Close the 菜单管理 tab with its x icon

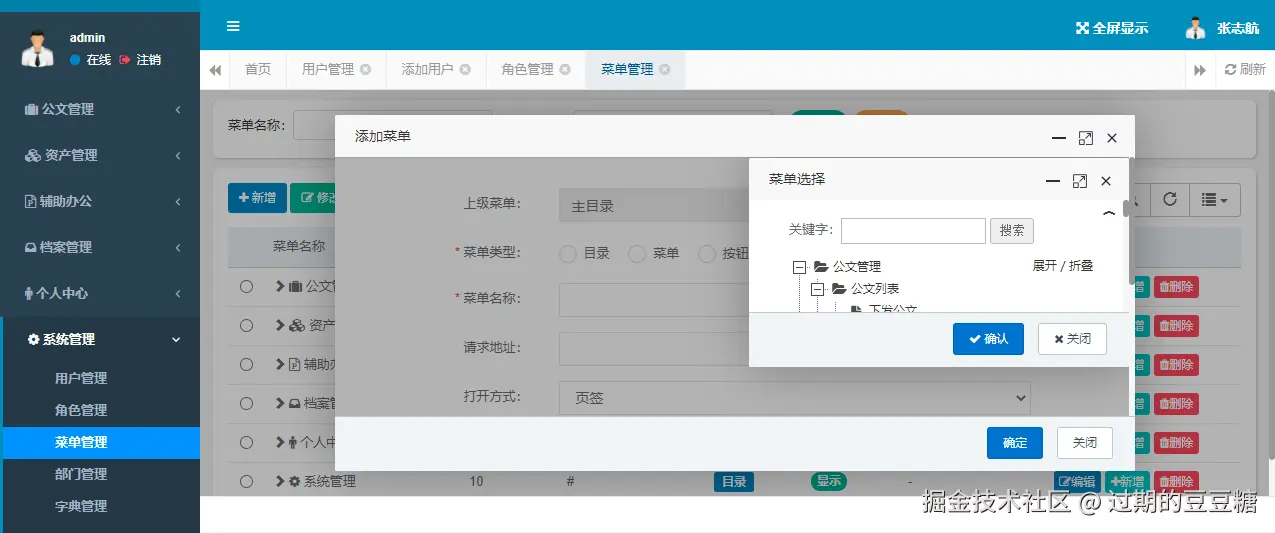[x=665, y=69]
